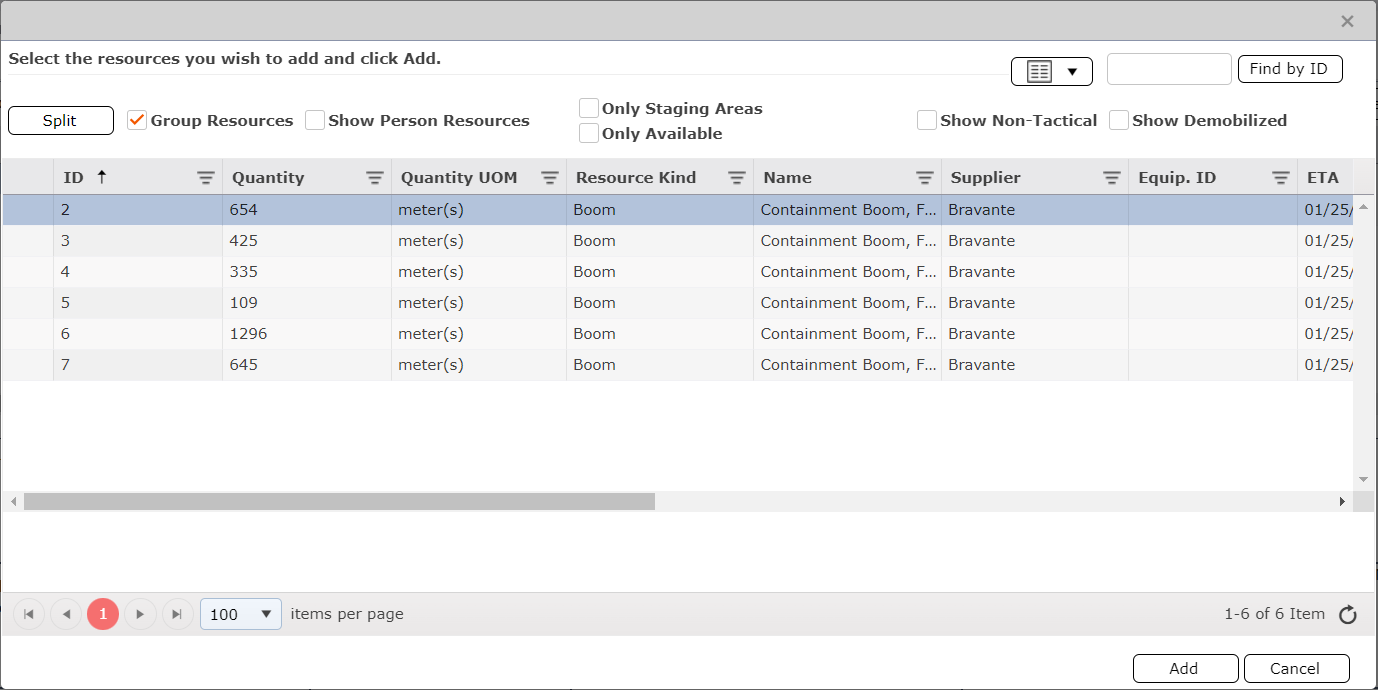Open the ID column filter menu
The width and height of the screenshot is (1378, 690).
205,178
